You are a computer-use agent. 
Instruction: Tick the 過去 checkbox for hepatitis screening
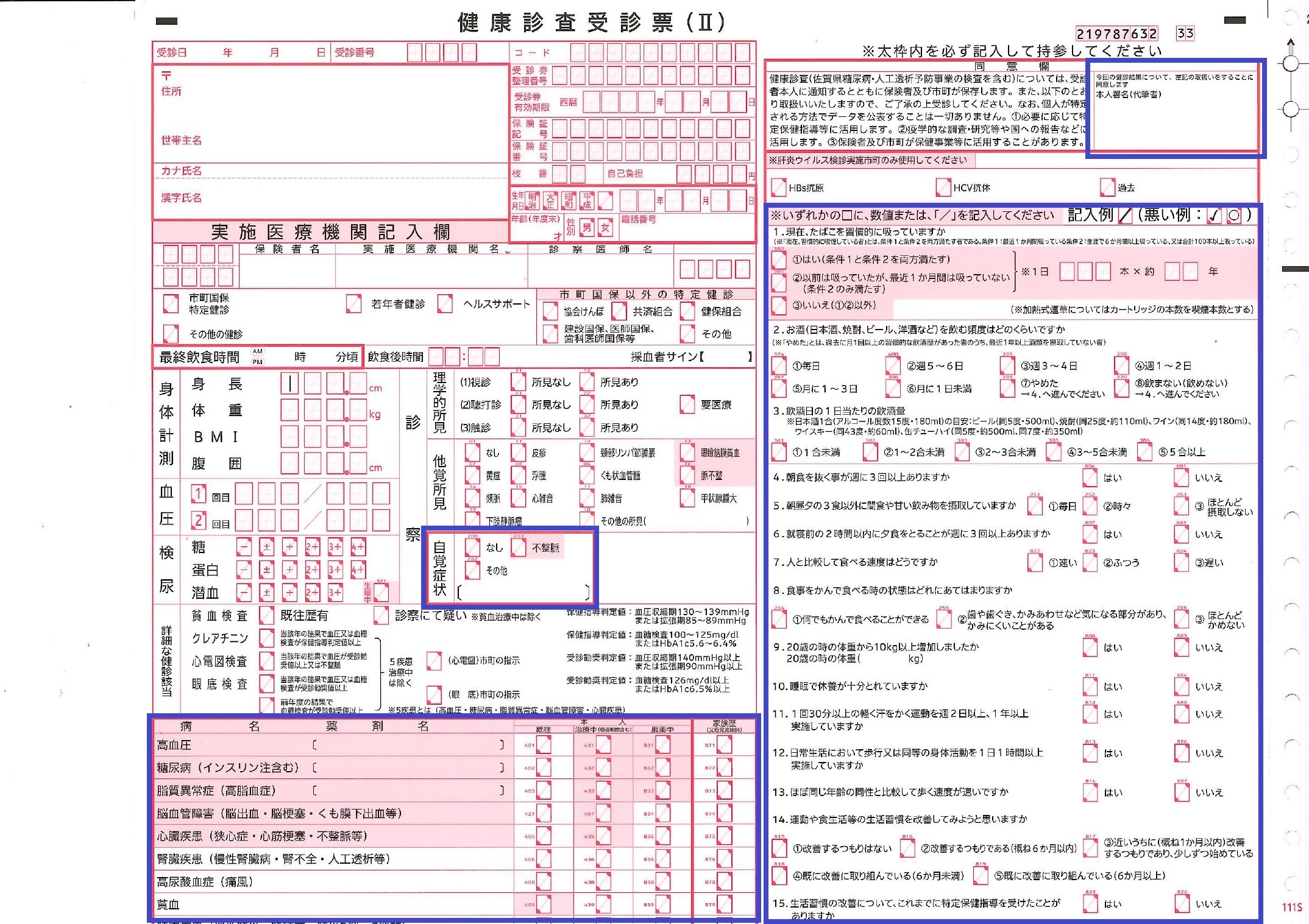1107,187
